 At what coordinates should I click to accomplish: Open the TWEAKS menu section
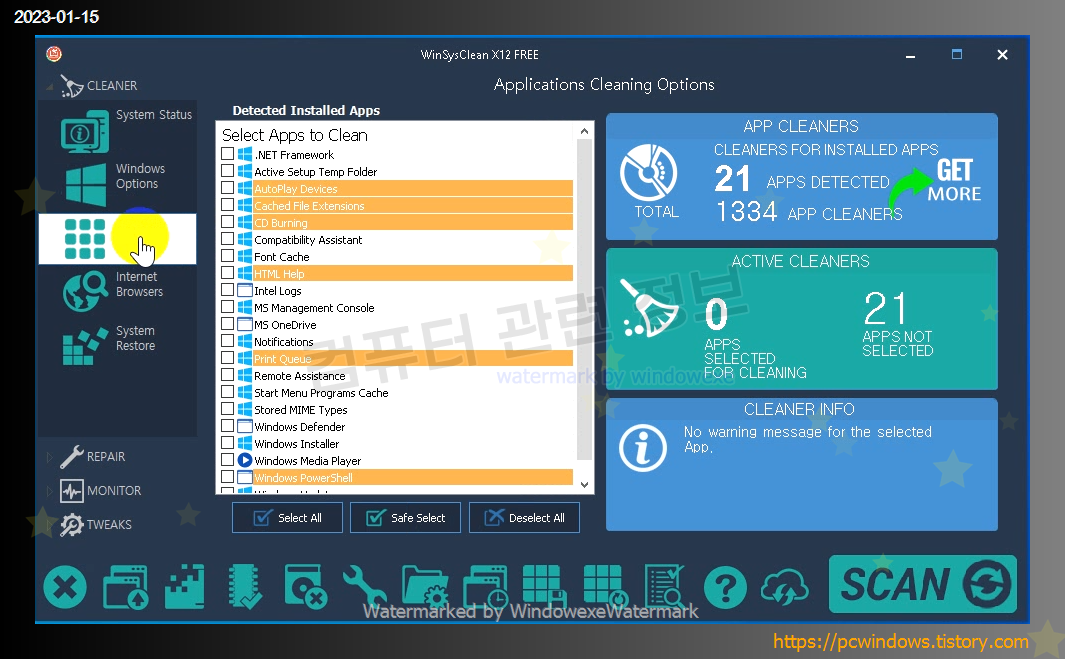[x=95, y=524]
